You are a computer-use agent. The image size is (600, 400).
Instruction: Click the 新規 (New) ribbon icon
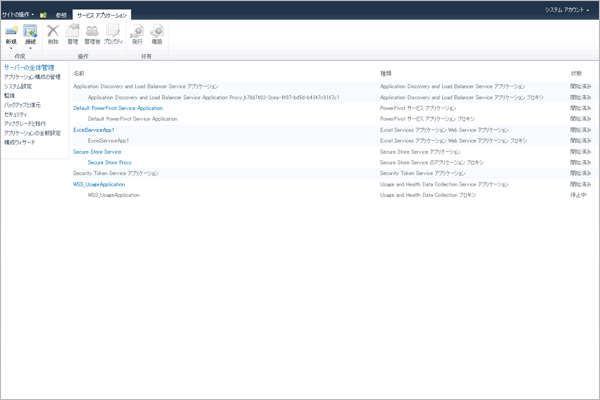click(11, 32)
